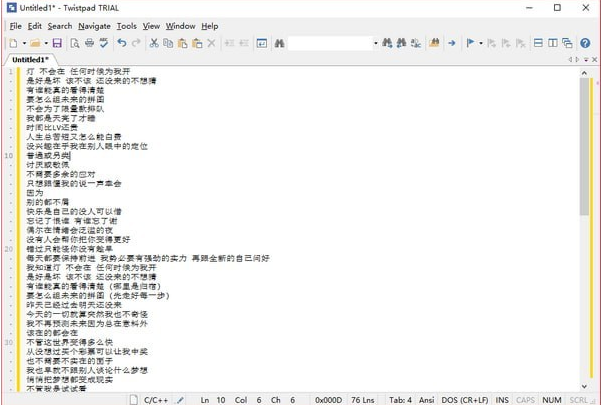This screenshot has height=405, width=601.
Task: Open Print Preview from the toolbar
Action: click(75, 43)
